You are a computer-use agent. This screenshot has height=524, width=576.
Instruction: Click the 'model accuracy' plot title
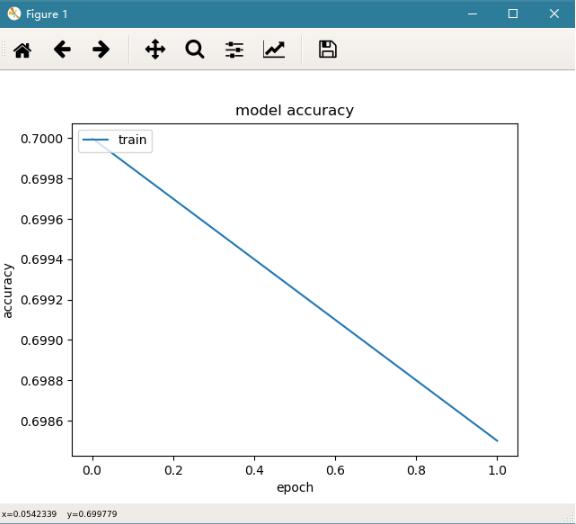tap(295, 110)
